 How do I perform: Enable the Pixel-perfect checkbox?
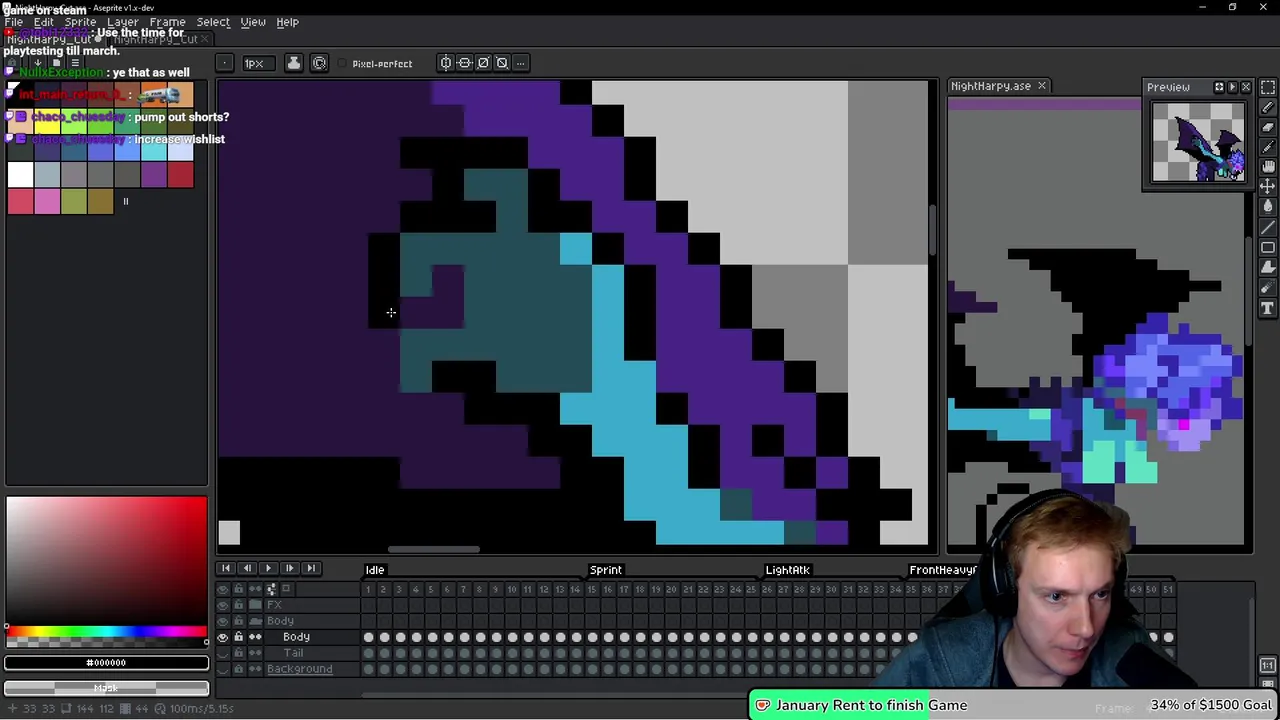375,63
